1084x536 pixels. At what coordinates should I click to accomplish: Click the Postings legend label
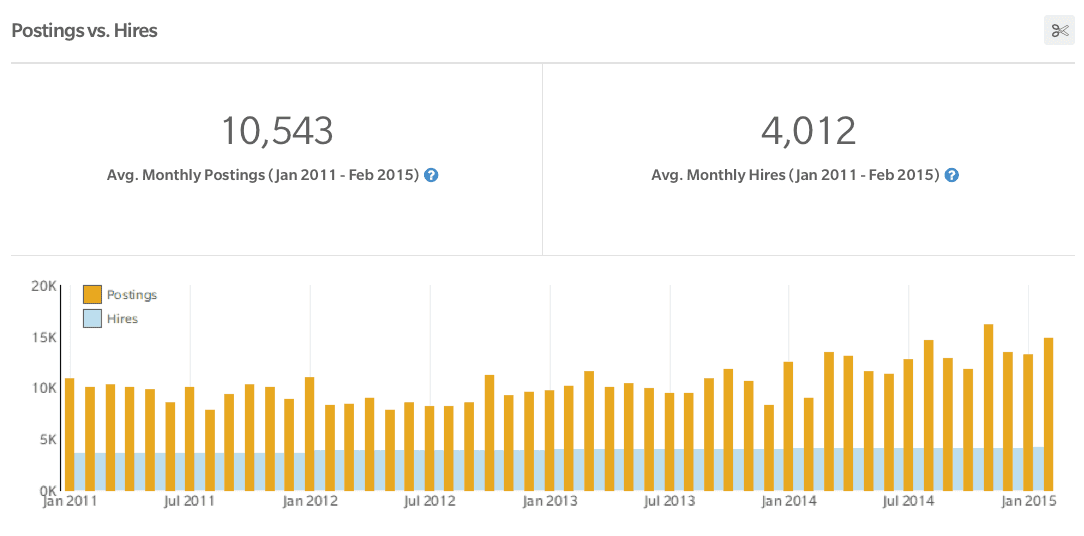click(x=132, y=295)
